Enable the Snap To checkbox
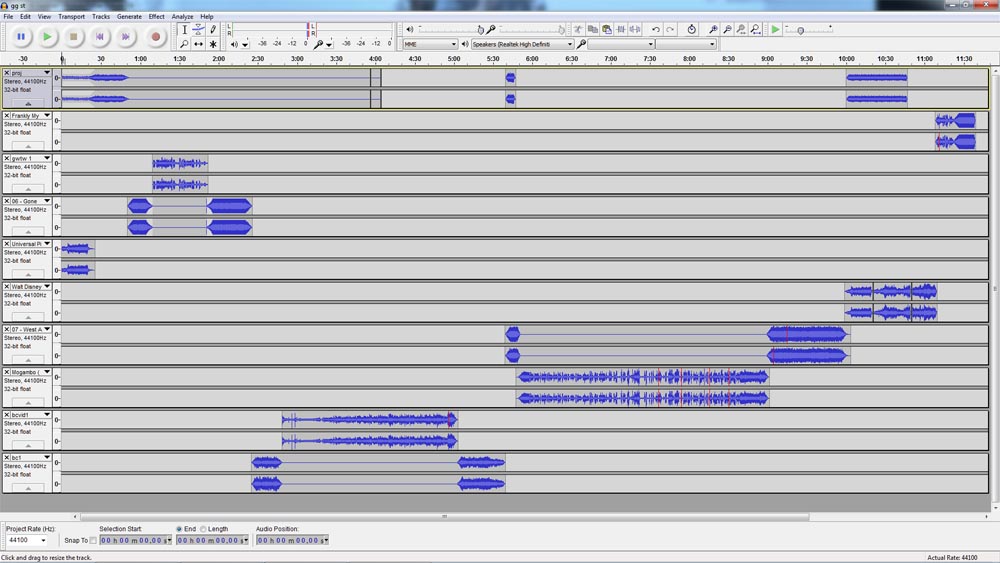1000x563 pixels. pyautogui.click(x=94, y=540)
